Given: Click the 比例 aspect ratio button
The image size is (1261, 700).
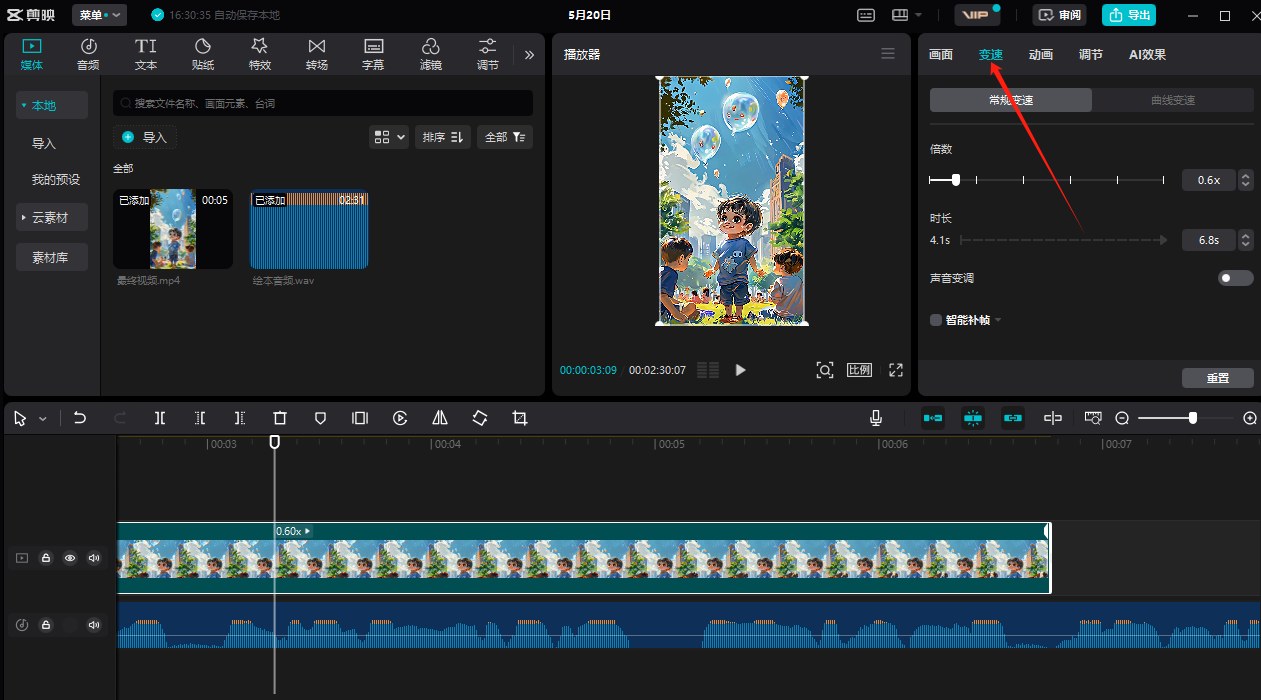Looking at the screenshot, I should [x=859, y=370].
